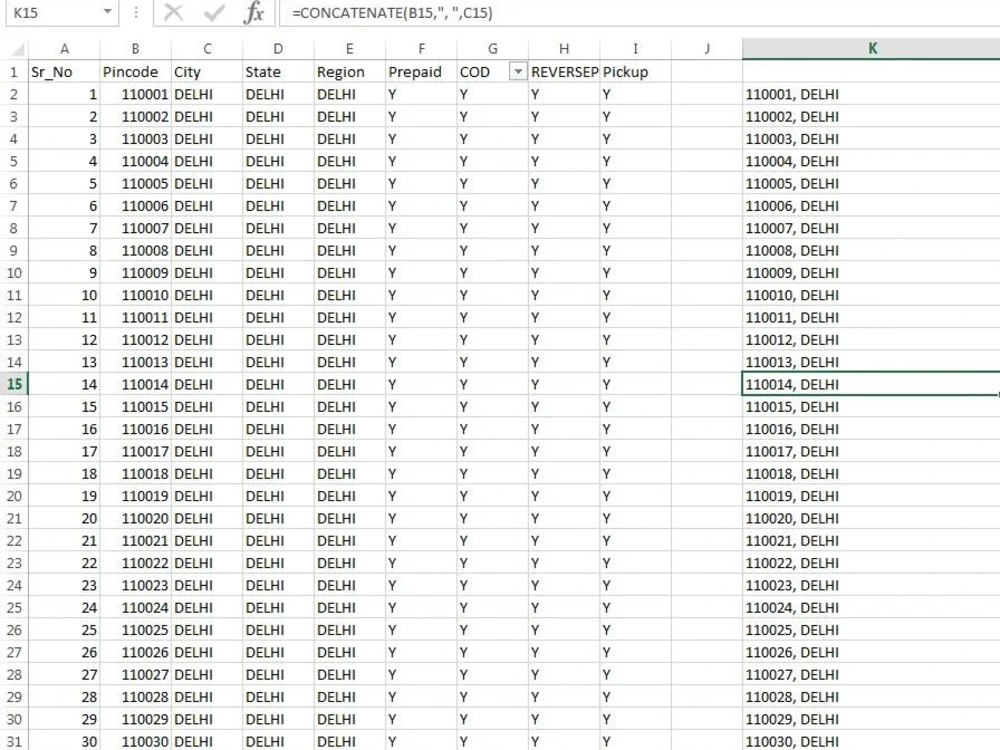Click cell B2 containing 110001

tap(136, 94)
